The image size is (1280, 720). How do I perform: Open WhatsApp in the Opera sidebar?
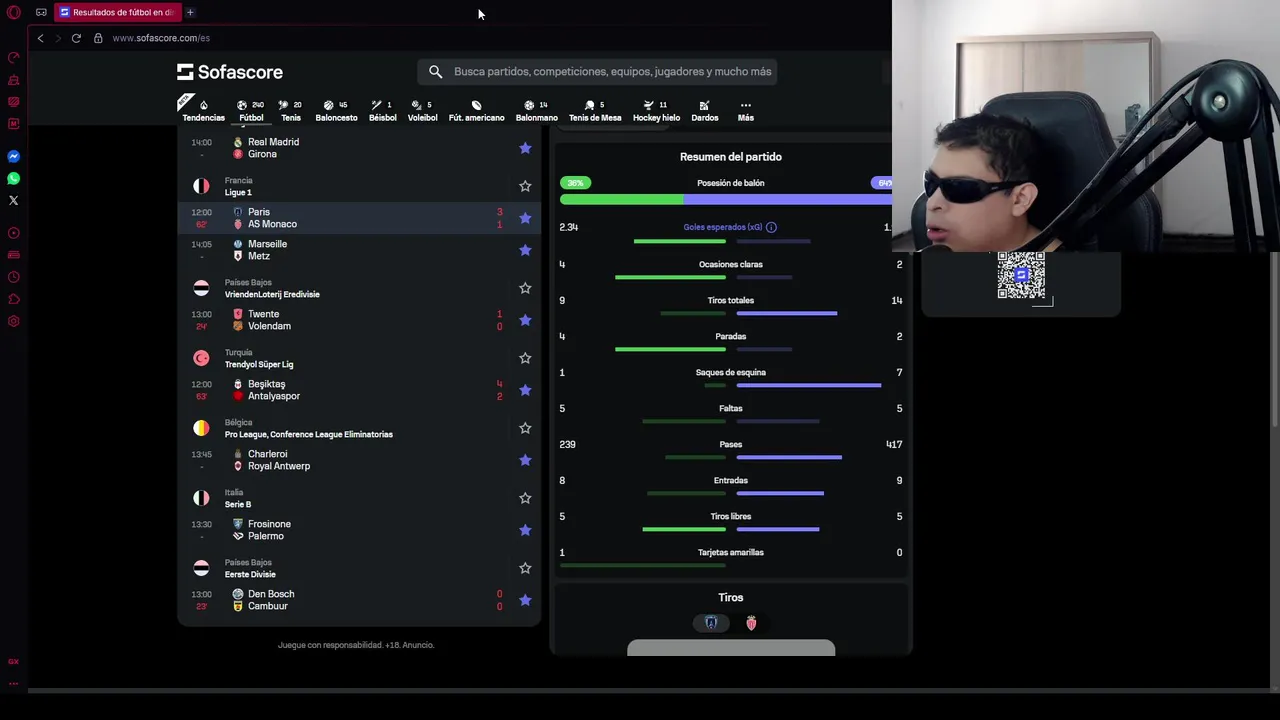(x=14, y=178)
